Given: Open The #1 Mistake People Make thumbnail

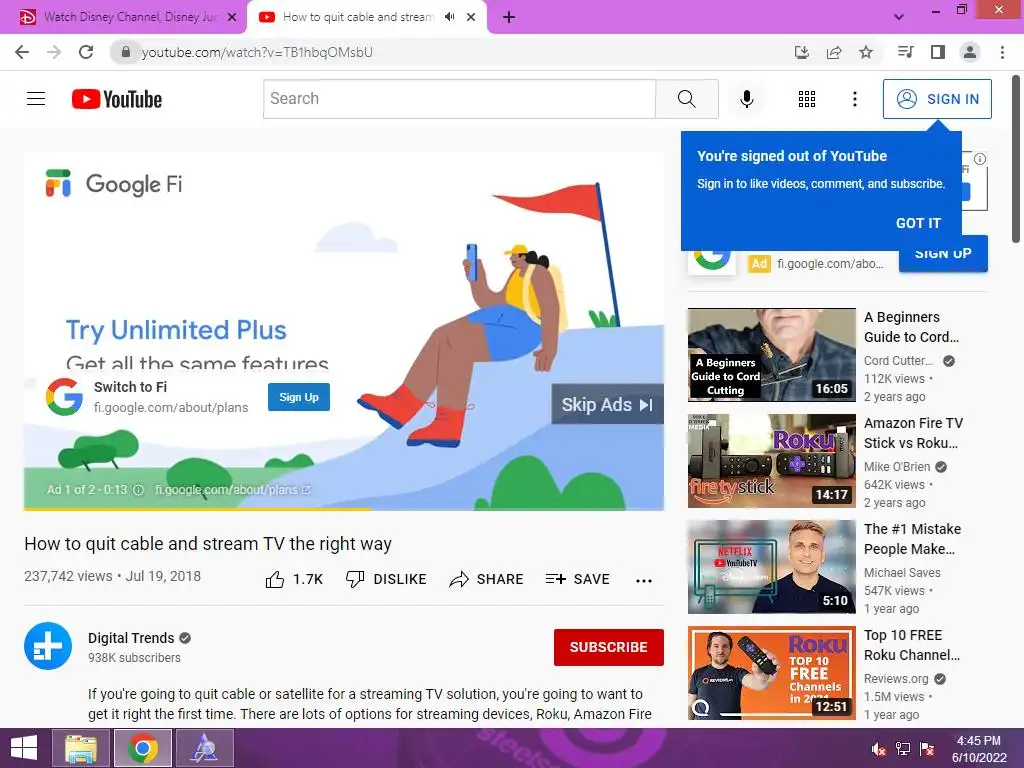Looking at the screenshot, I should 771,567.
